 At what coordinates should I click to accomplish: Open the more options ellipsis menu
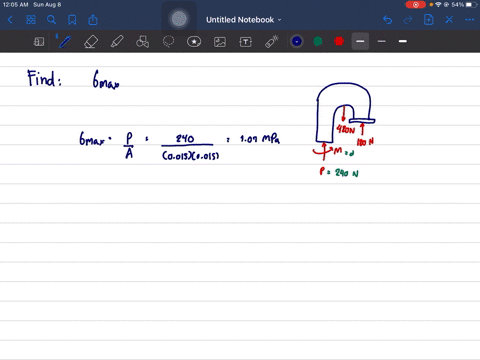[470, 20]
